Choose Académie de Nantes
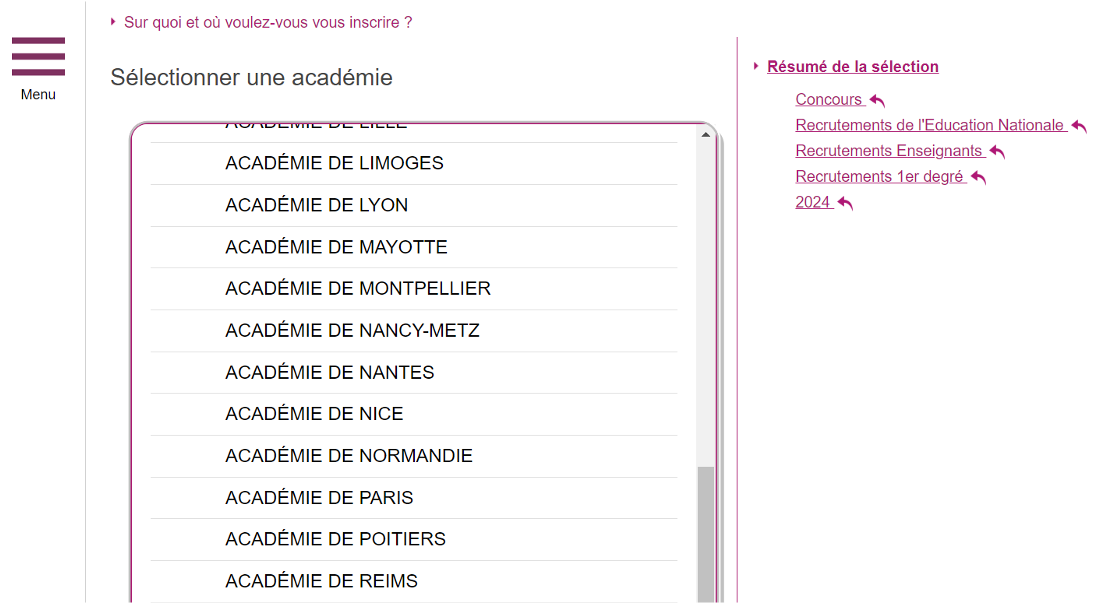This screenshot has width=1118, height=604. tap(329, 373)
